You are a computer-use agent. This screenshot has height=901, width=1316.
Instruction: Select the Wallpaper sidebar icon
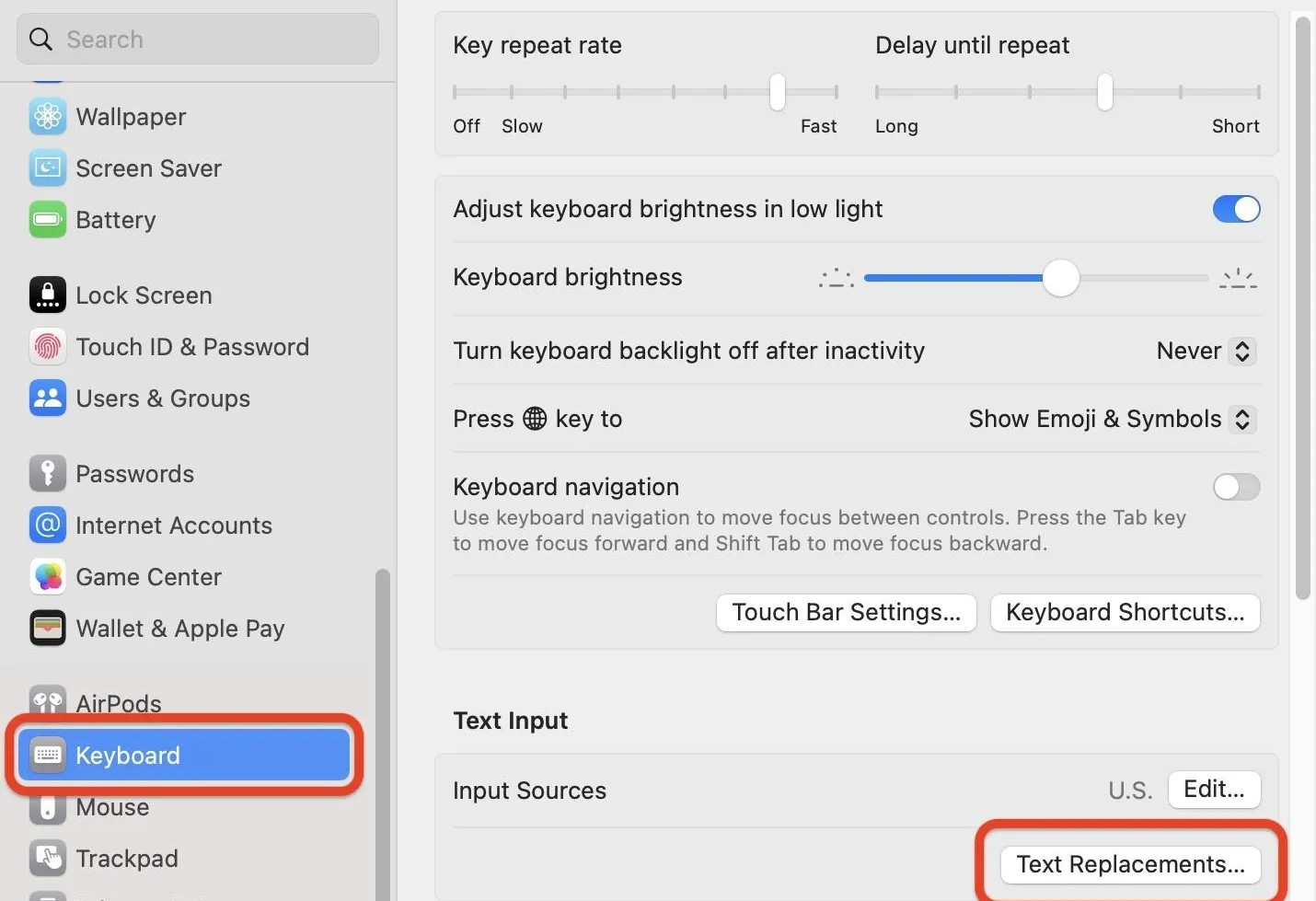tap(47, 116)
